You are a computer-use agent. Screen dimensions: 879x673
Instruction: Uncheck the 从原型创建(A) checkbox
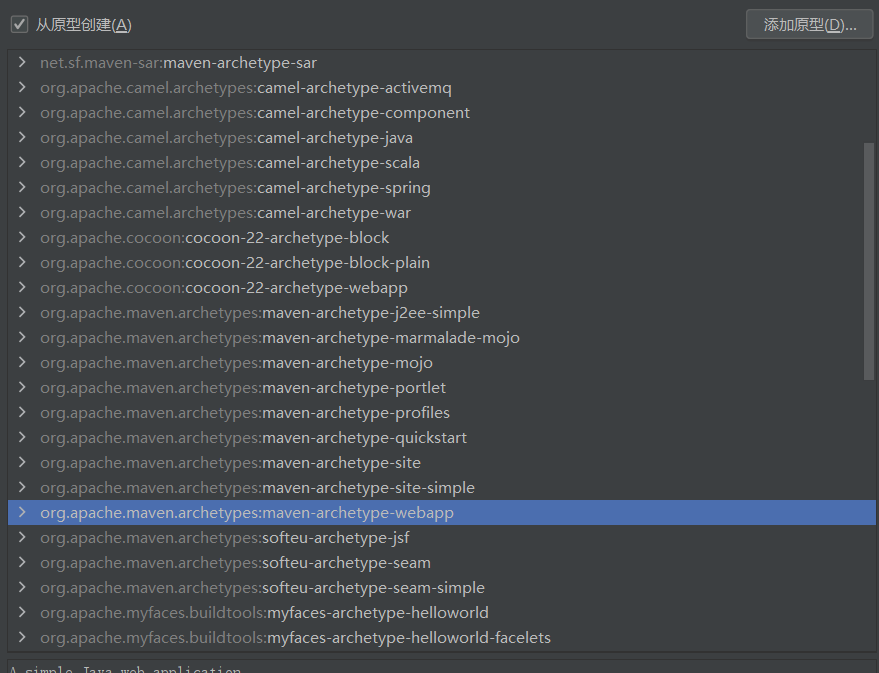19,25
